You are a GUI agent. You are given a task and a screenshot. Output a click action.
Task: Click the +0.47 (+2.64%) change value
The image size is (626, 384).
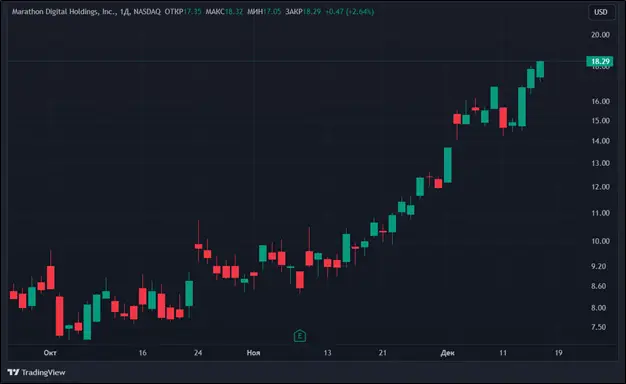point(350,12)
